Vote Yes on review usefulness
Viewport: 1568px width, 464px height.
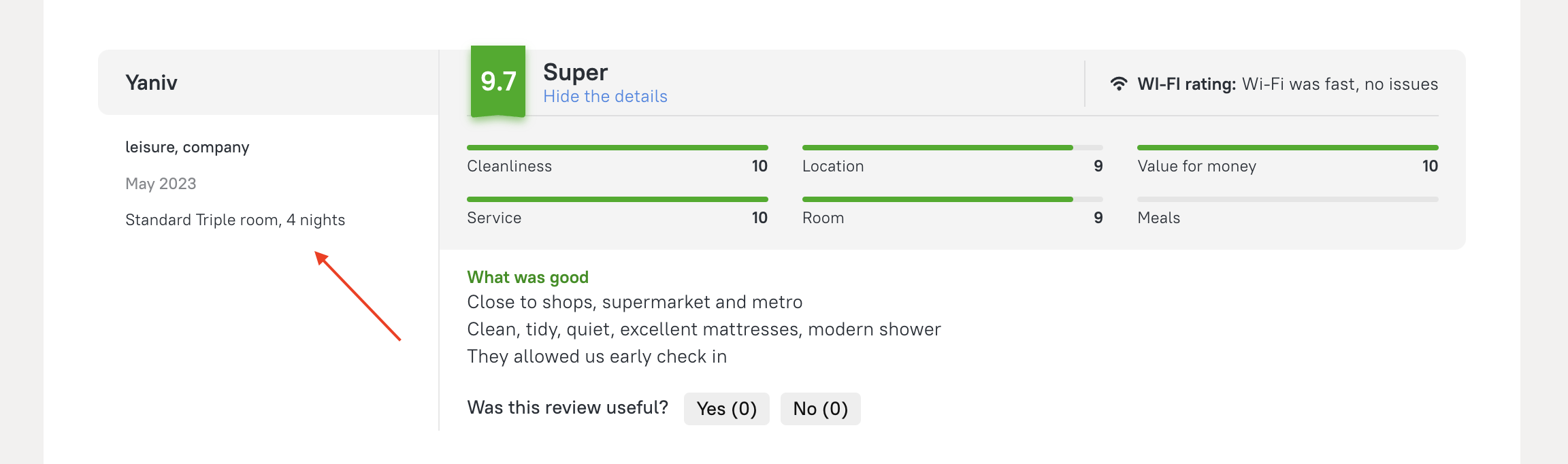[726, 409]
